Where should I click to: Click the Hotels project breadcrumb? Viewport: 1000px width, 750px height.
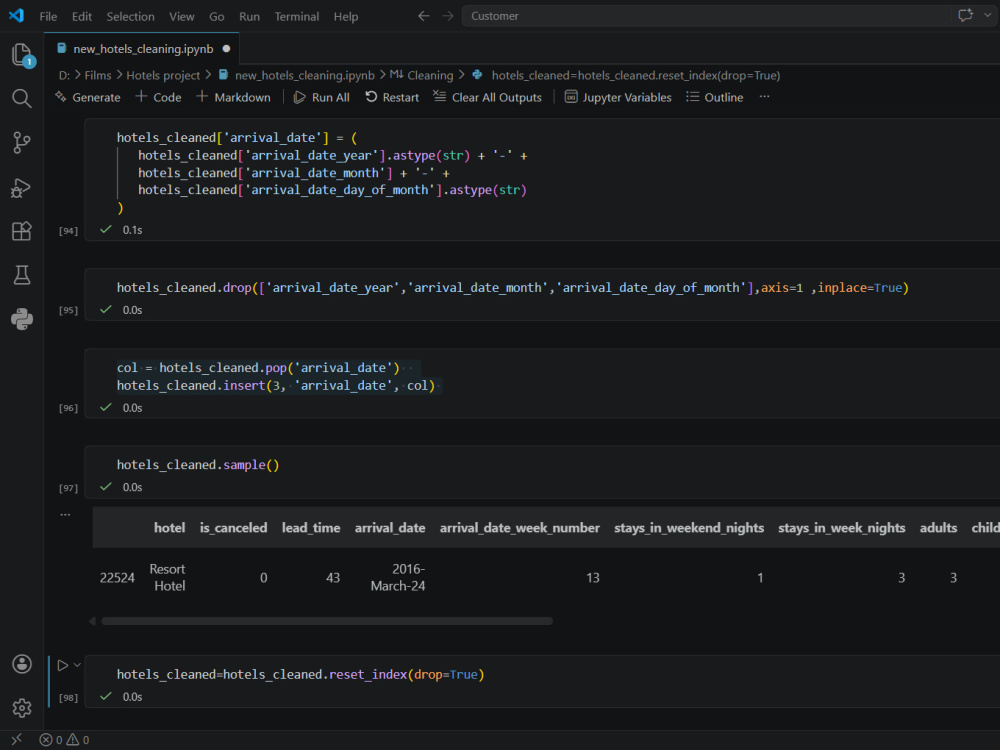pyautogui.click(x=163, y=75)
